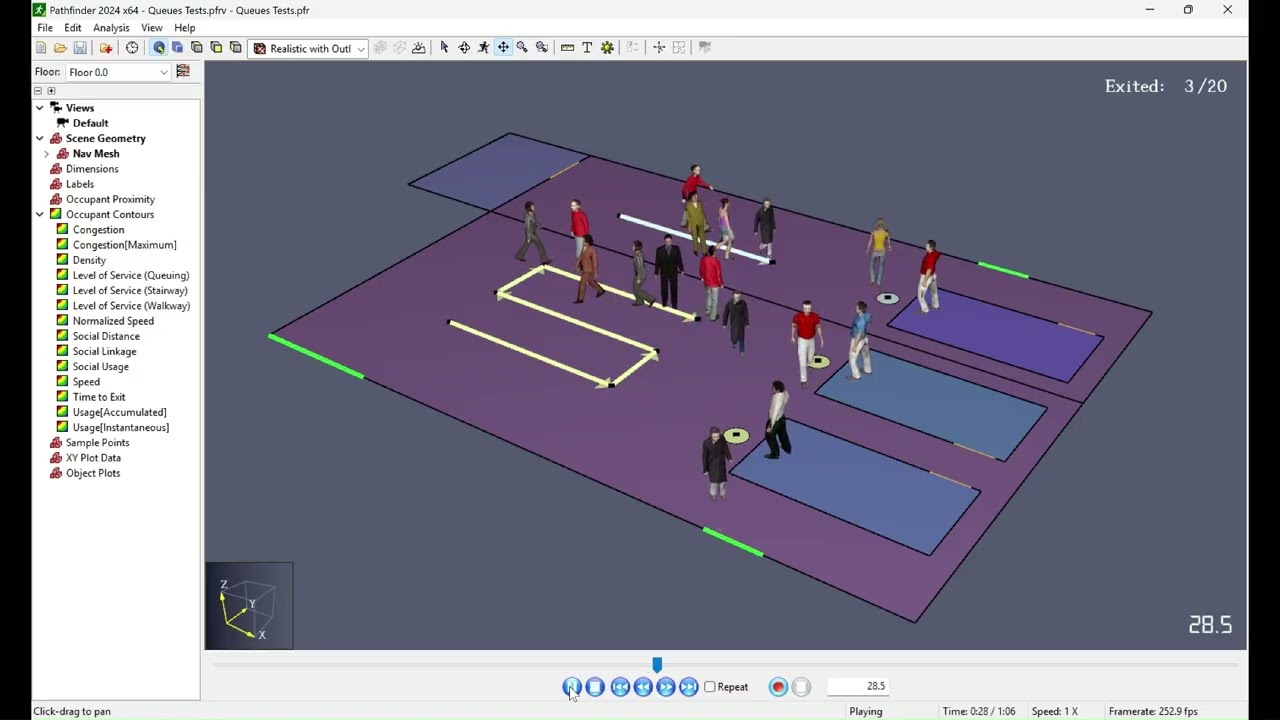Screen dimensions: 1280x720
Task: Enable the Repeat checkbox
Action: (x=710, y=687)
